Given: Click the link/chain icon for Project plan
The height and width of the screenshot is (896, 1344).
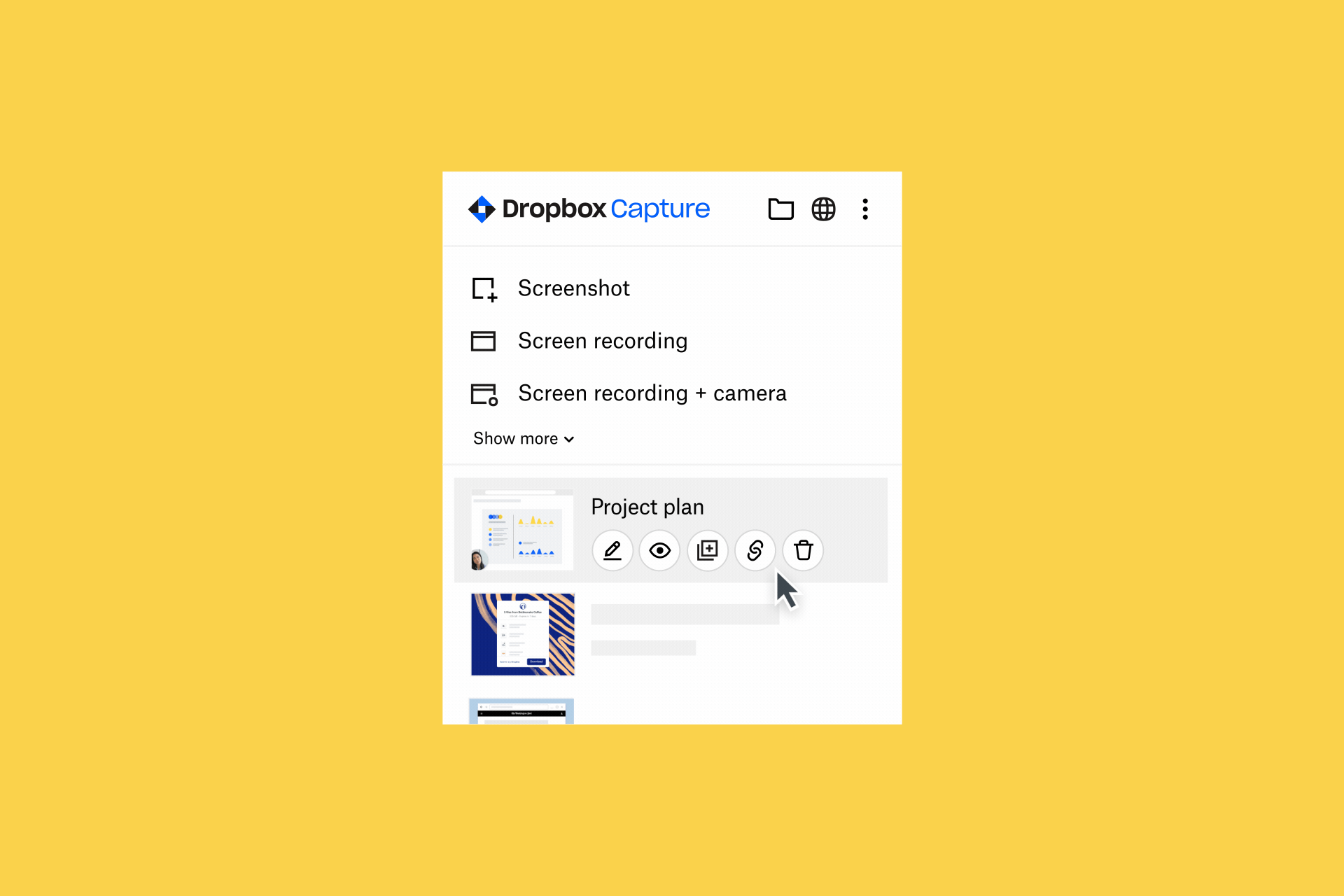Looking at the screenshot, I should 755,550.
